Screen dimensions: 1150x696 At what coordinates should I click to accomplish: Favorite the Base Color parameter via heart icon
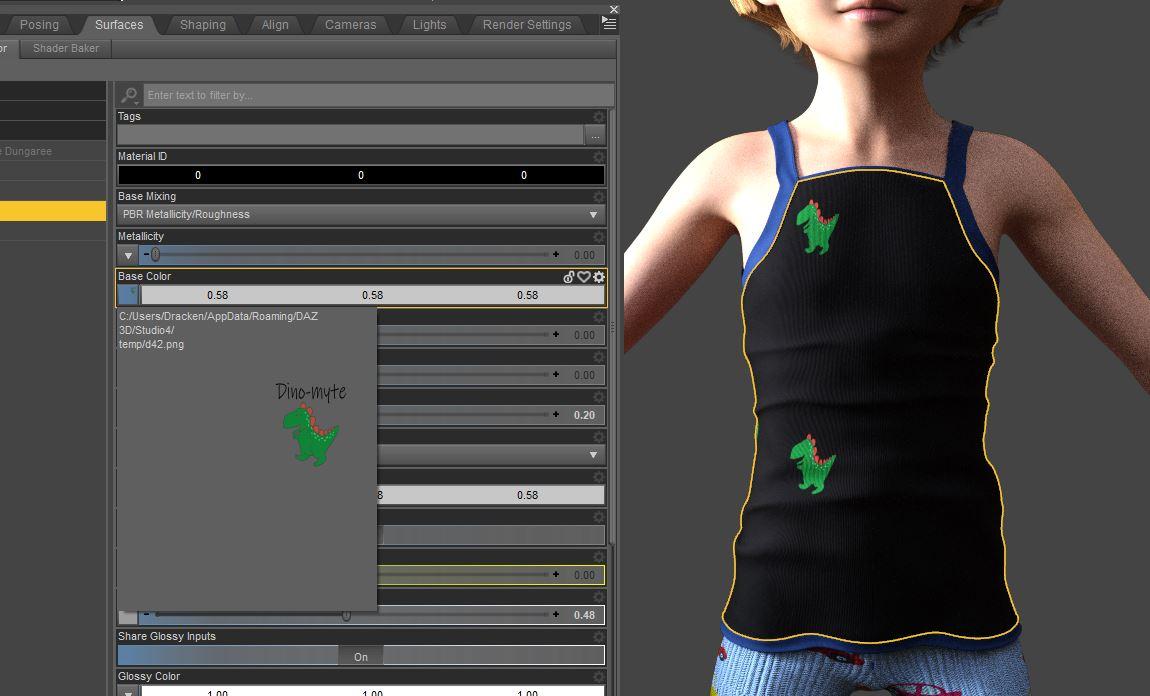(x=584, y=277)
